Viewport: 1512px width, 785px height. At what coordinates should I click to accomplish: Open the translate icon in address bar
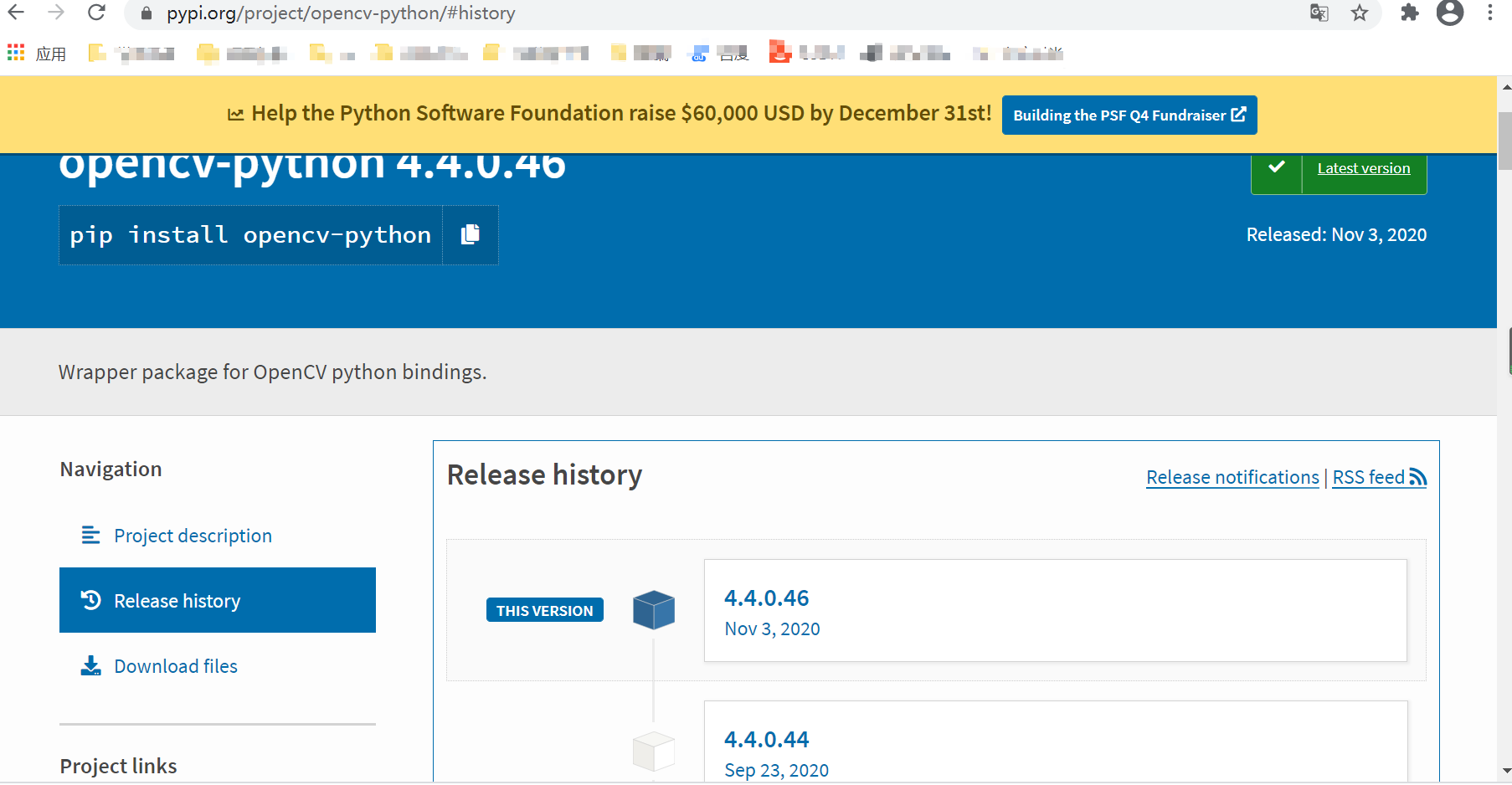(1318, 13)
